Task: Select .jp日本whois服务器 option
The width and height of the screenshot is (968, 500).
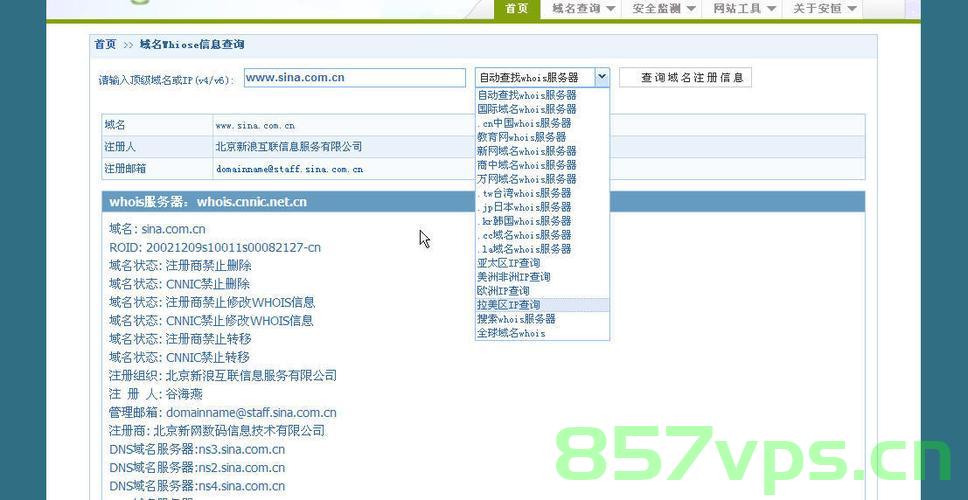Action: point(542,207)
